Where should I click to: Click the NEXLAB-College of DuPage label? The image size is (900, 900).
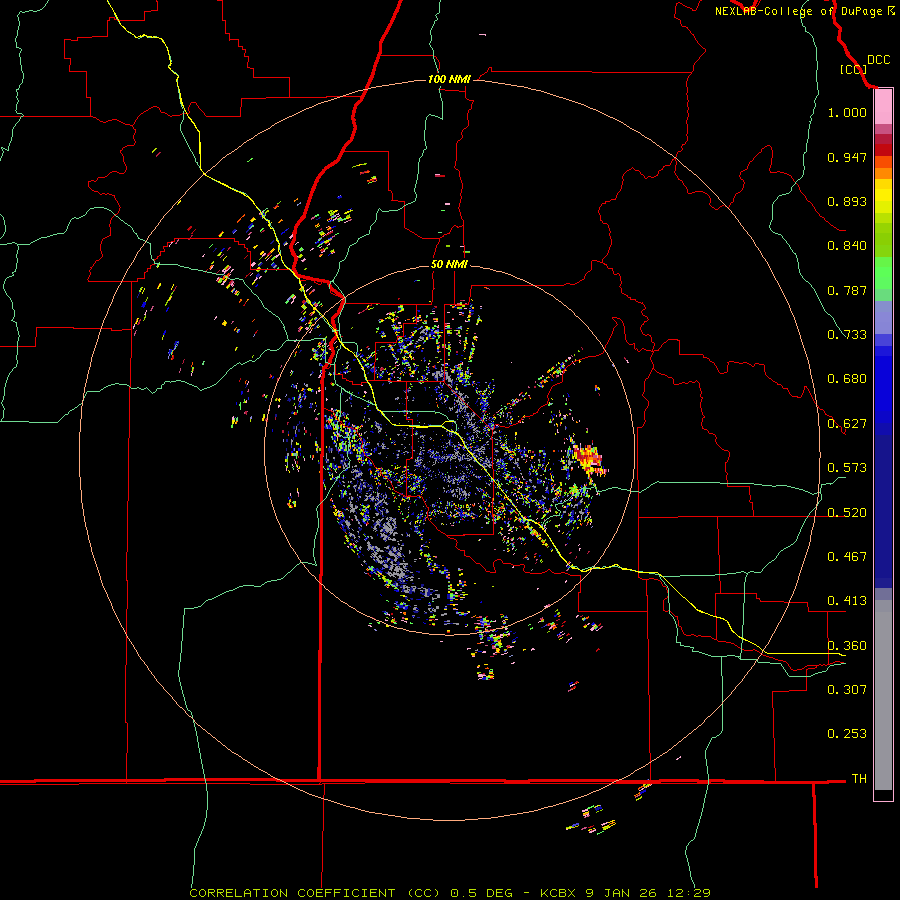pyautogui.click(x=804, y=11)
